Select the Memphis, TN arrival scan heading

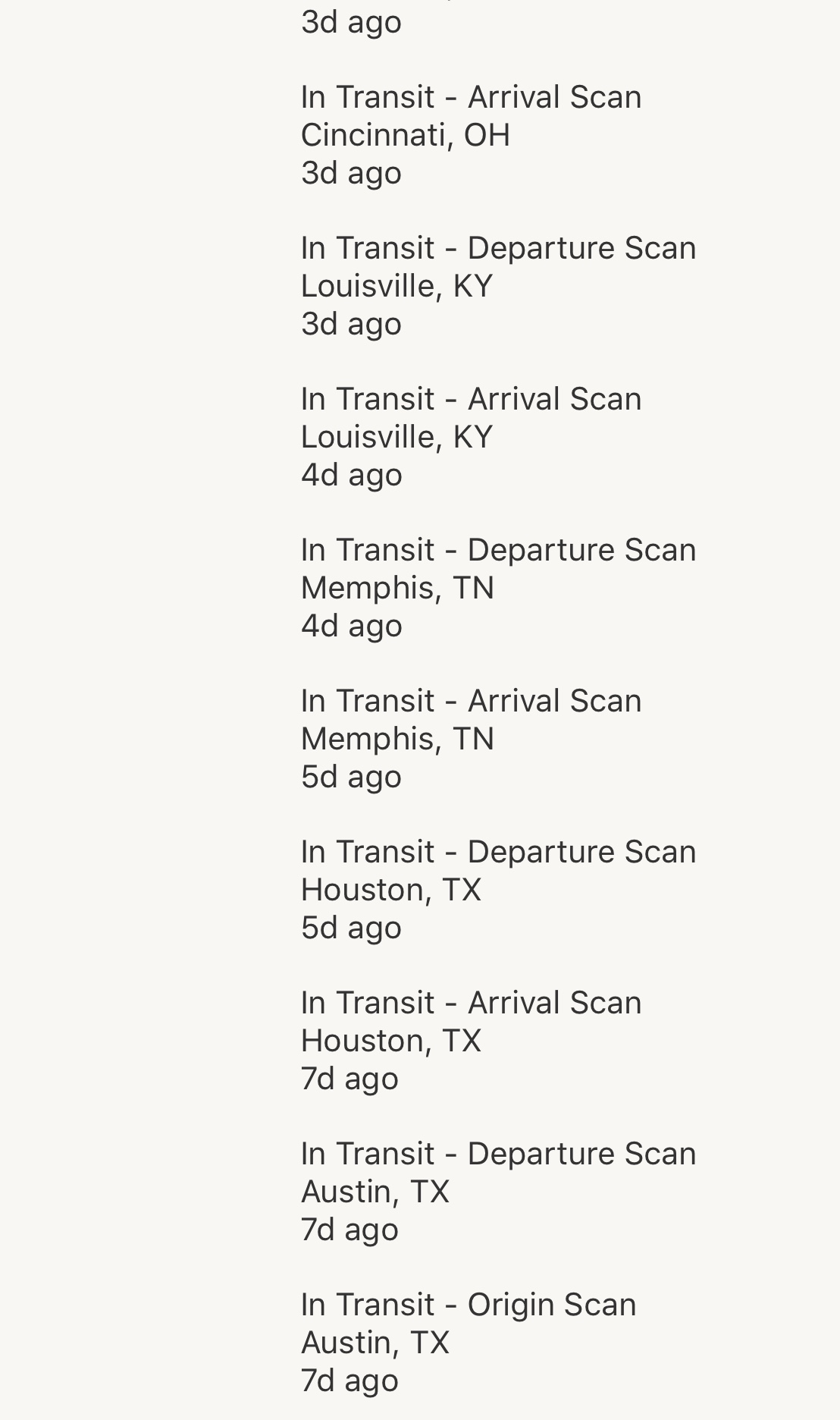coord(471,701)
